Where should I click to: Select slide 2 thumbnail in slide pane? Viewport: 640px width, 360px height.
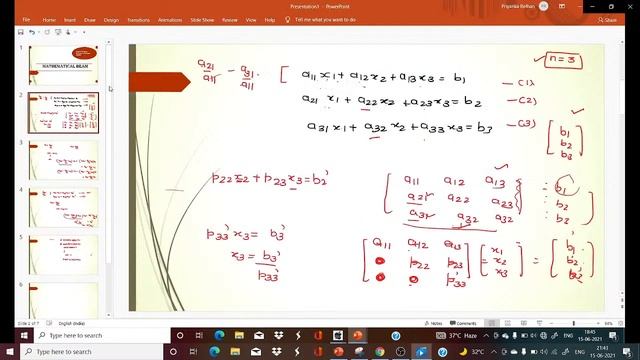(x=64, y=113)
